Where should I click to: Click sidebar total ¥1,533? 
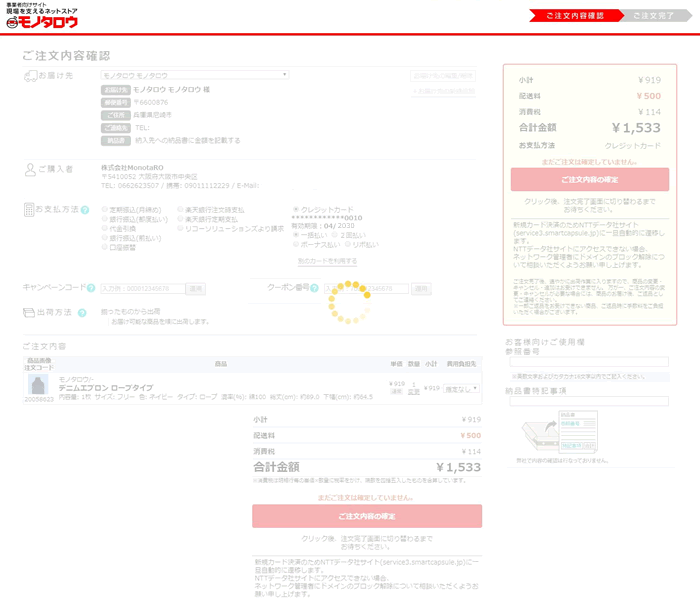(x=636, y=128)
